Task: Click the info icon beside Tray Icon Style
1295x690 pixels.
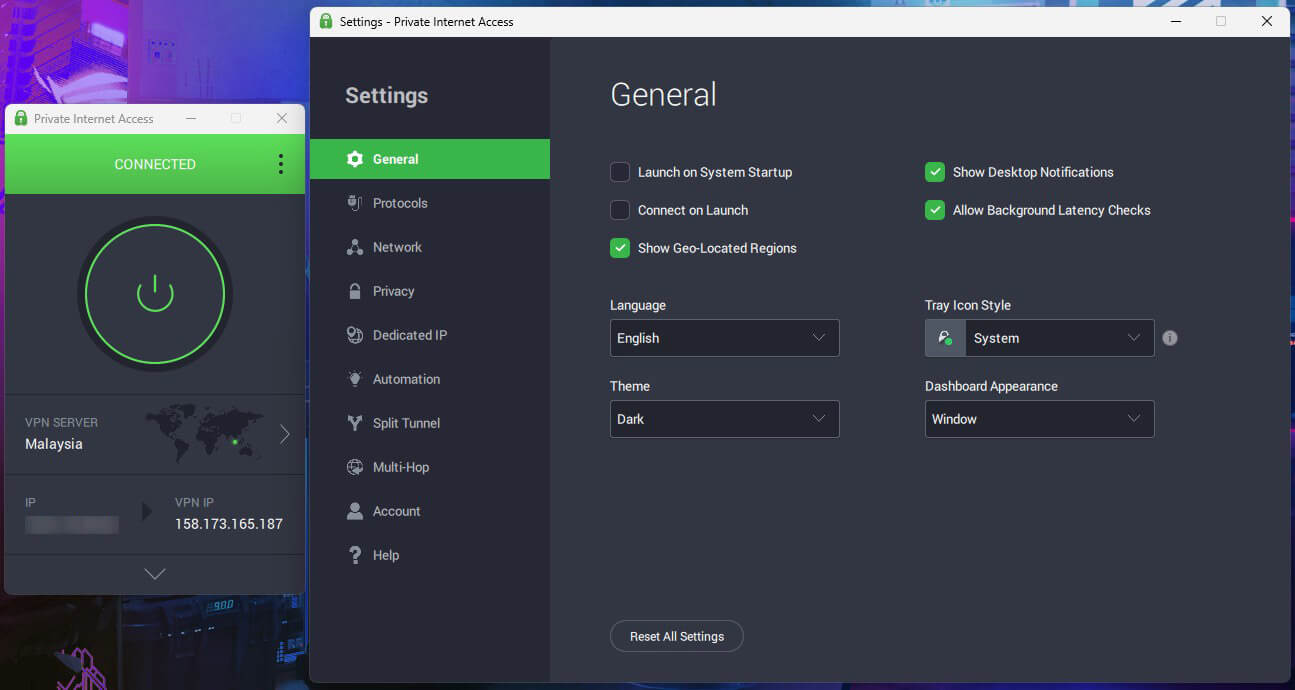Action: tap(1170, 338)
